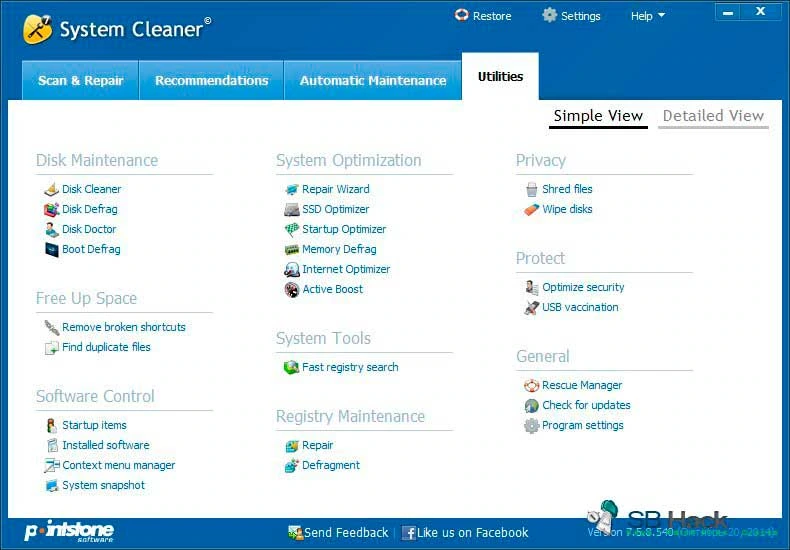Click Send Feedback in the footer
This screenshot has height=550, width=790.
coord(338,532)
